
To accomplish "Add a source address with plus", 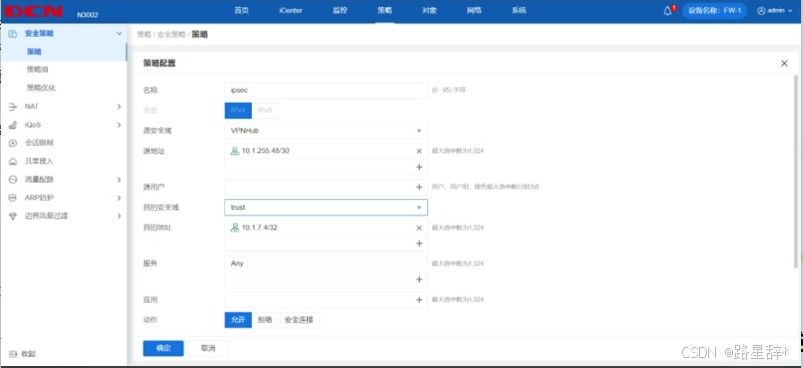I will point(419,167).
